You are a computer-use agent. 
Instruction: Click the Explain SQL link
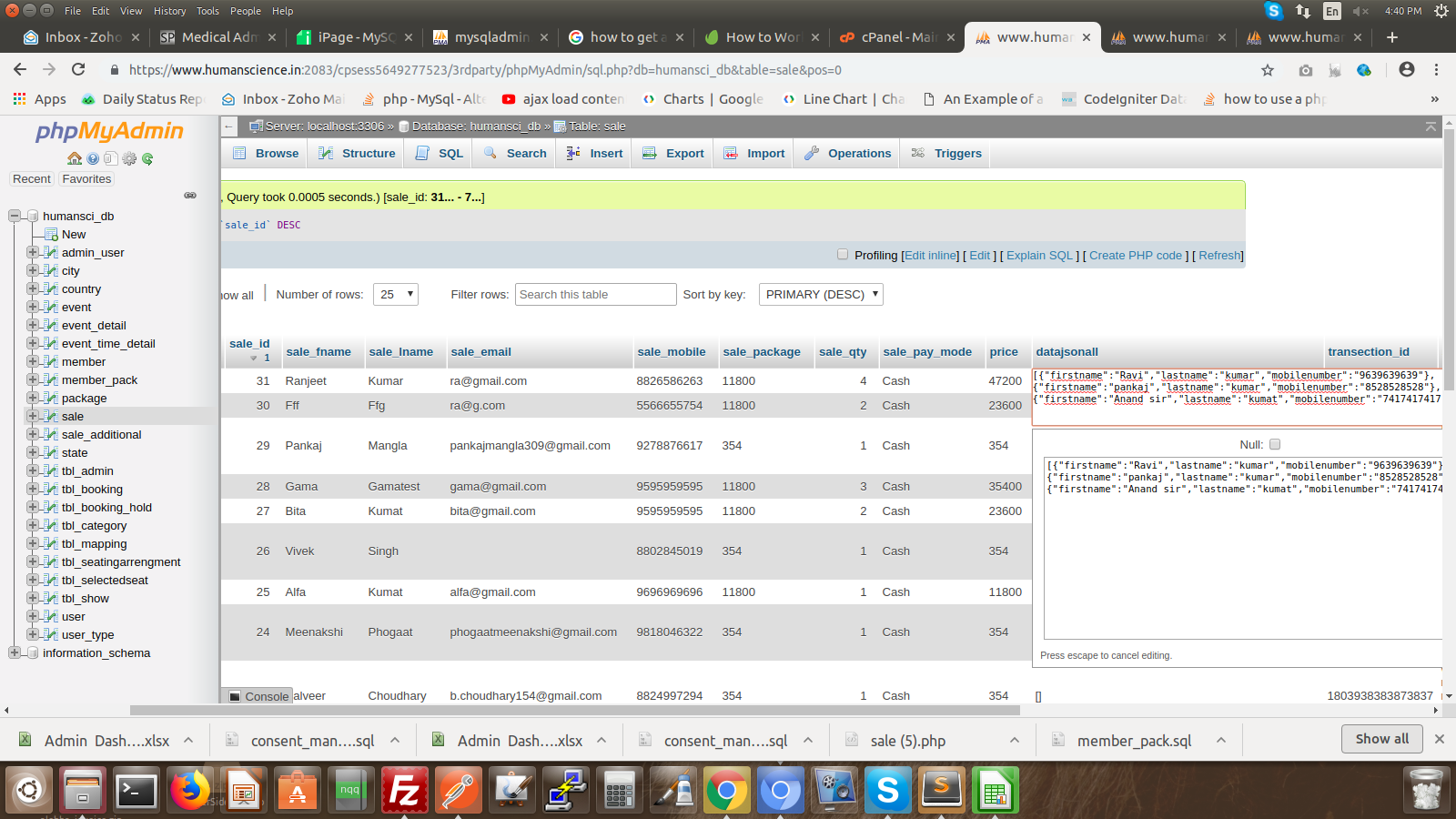click(1040, 256)
